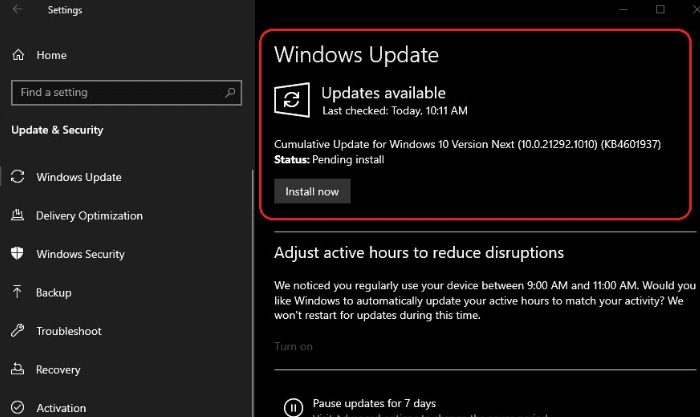Select the Windows Update sync icon in sidebar
Viewport: 700px width, 417px height.
tap(17, 177)
